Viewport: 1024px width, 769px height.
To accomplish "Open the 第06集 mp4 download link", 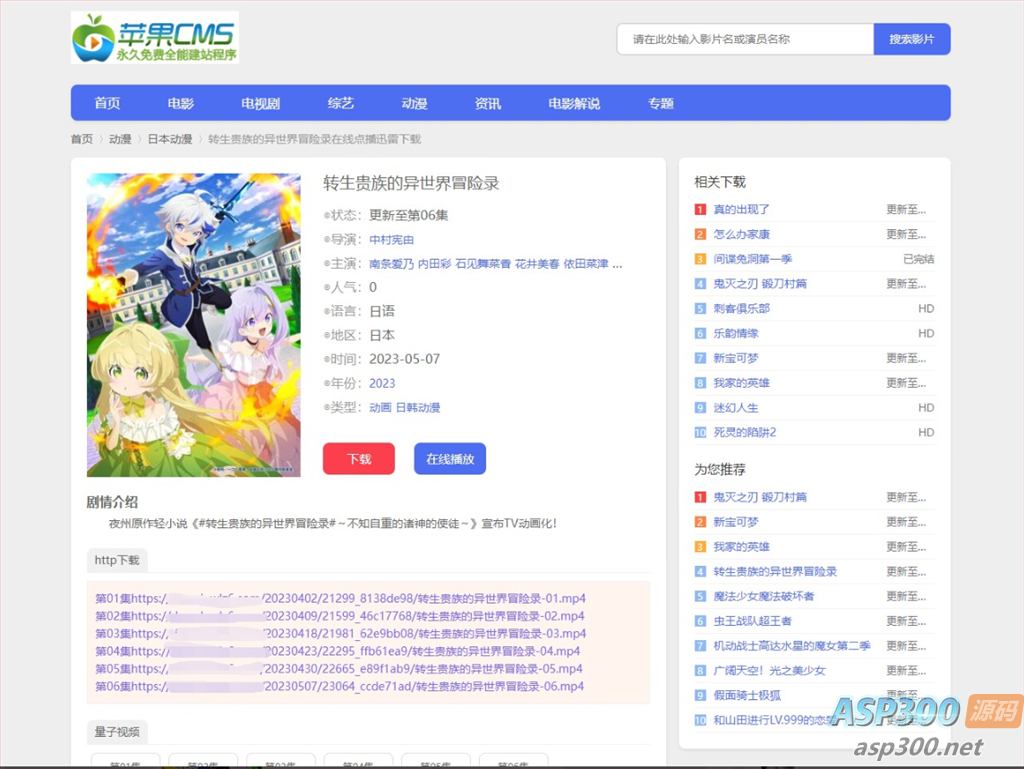I will coord(340,686).
